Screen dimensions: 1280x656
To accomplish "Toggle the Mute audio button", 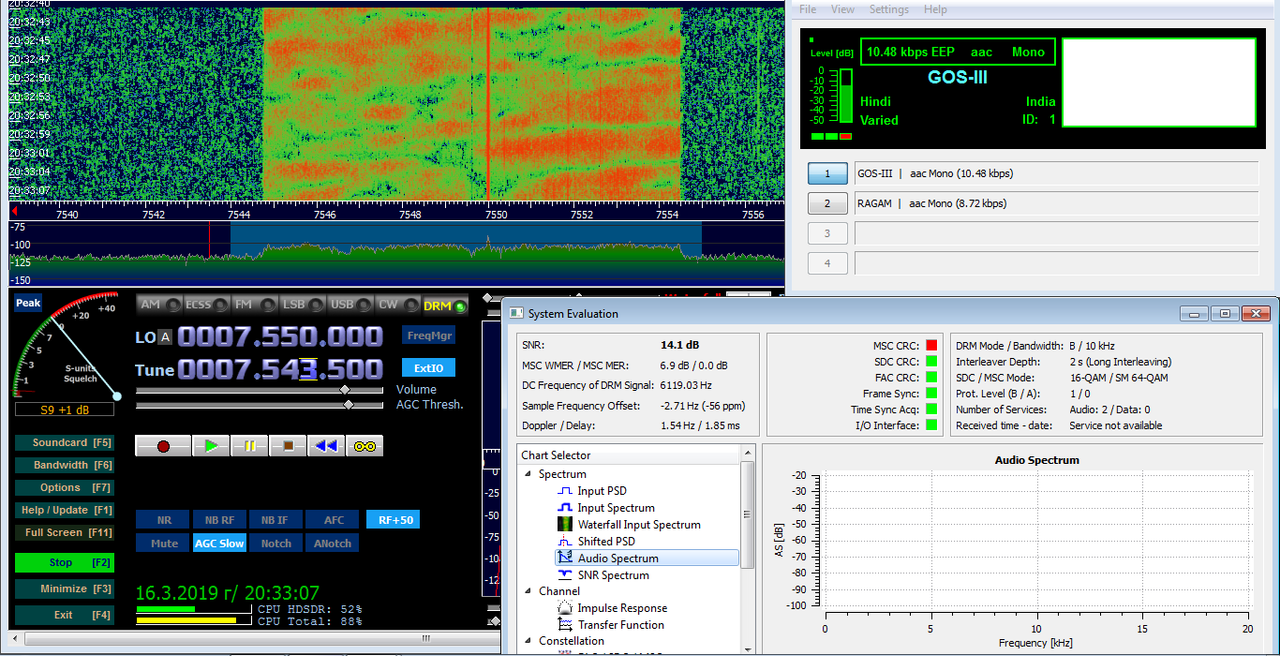I will coord(164,543).
